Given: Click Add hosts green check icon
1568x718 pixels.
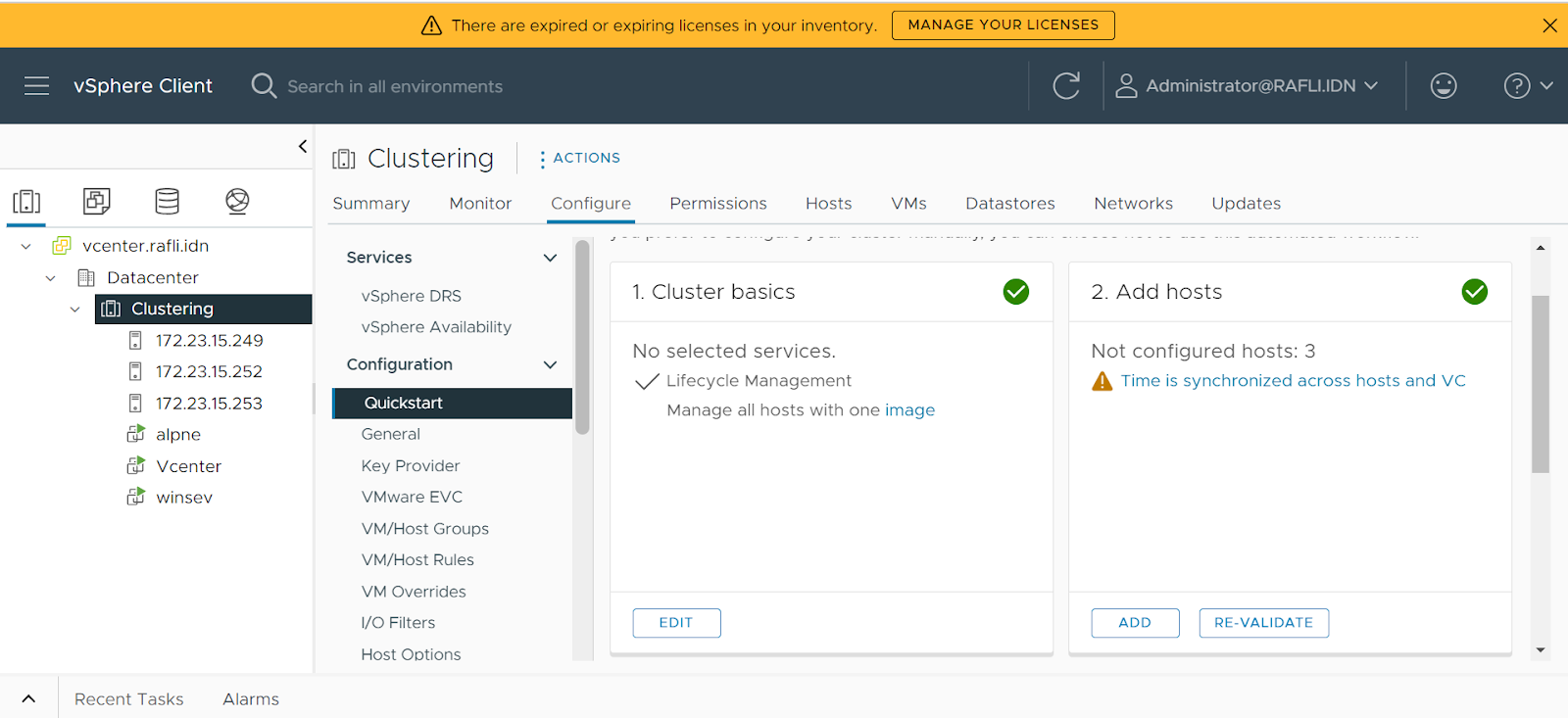Looking at the screenshot, I should (x=1475, y=292).
